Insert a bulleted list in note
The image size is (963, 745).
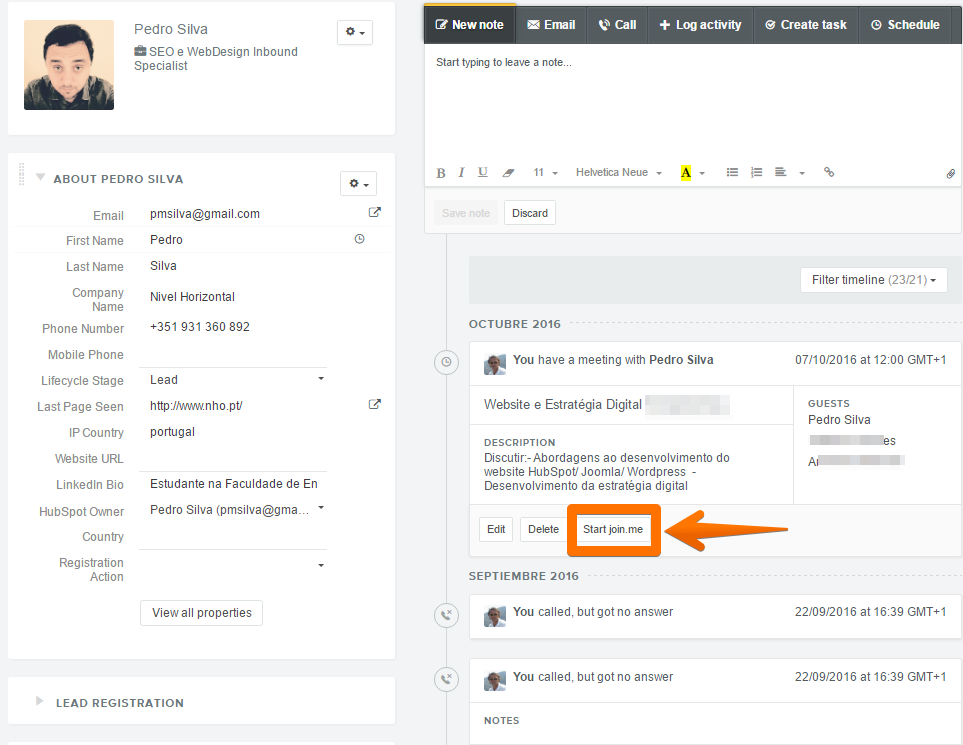click(x=732, y=173)
